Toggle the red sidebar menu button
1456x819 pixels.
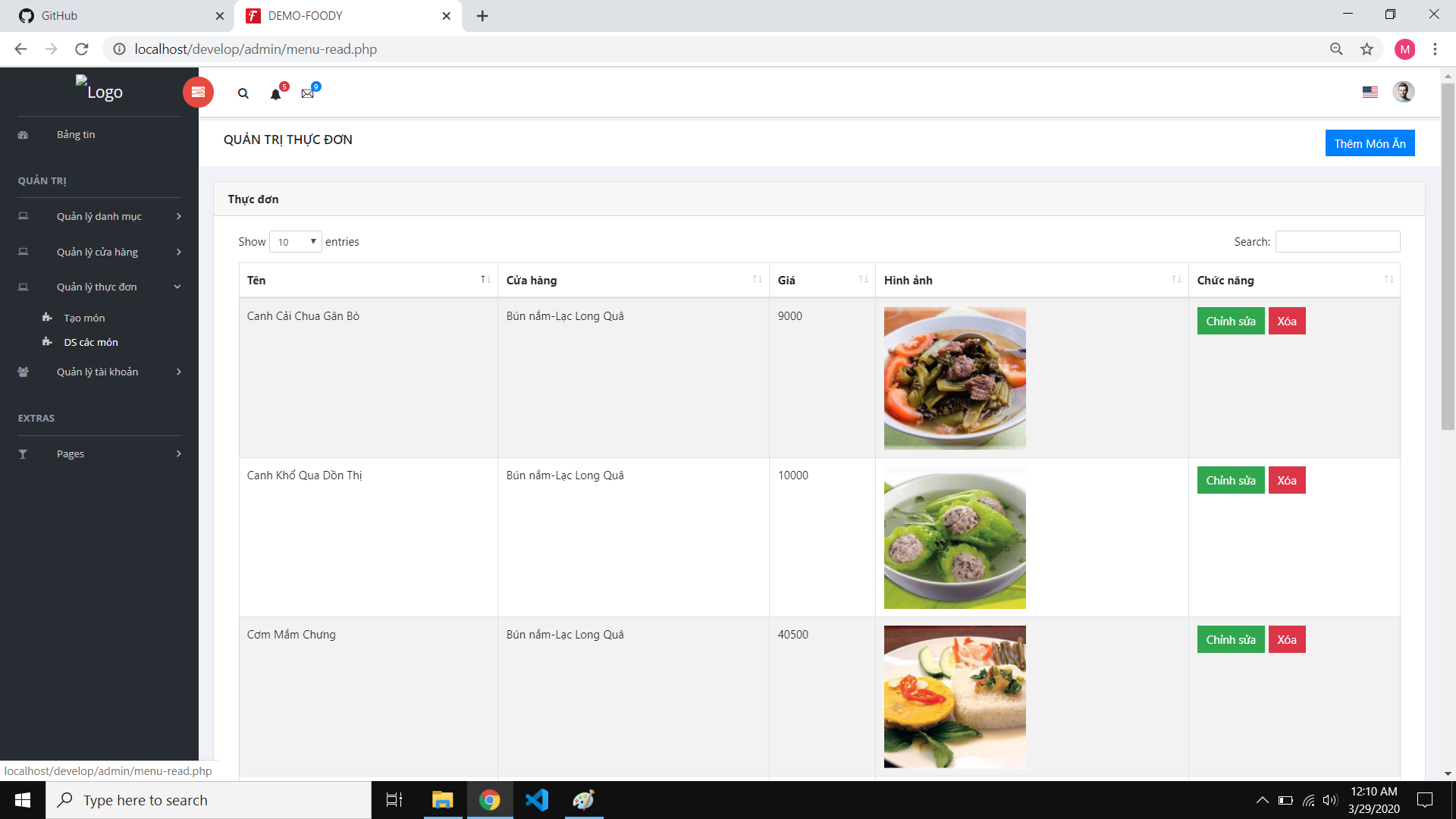point(198,92)
